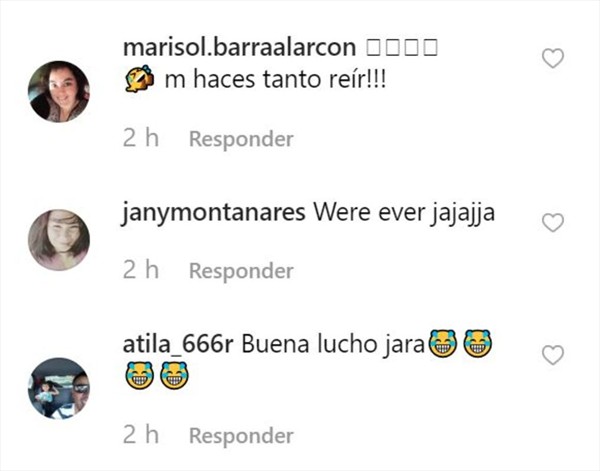Click the 2 h timestamp under janymontanares' comment
This screenshot has width=600, height=471.
(x=141, y=270)
